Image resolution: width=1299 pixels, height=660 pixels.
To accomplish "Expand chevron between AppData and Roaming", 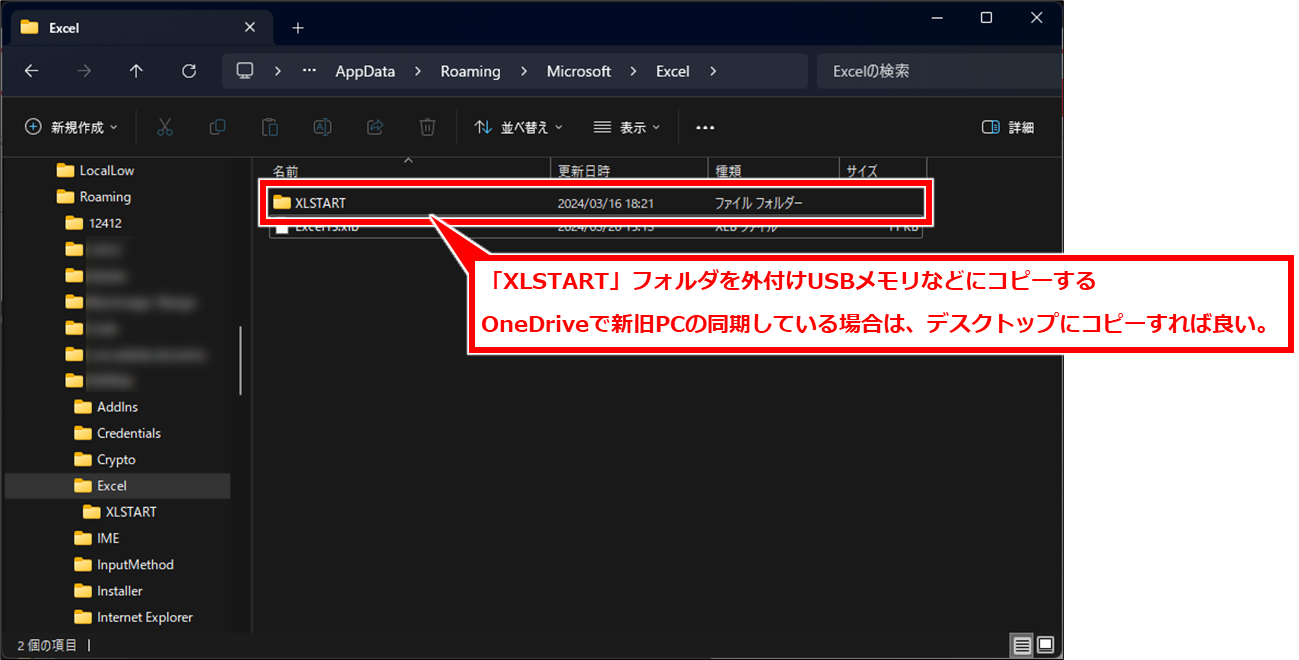I will tap(418, 71).
